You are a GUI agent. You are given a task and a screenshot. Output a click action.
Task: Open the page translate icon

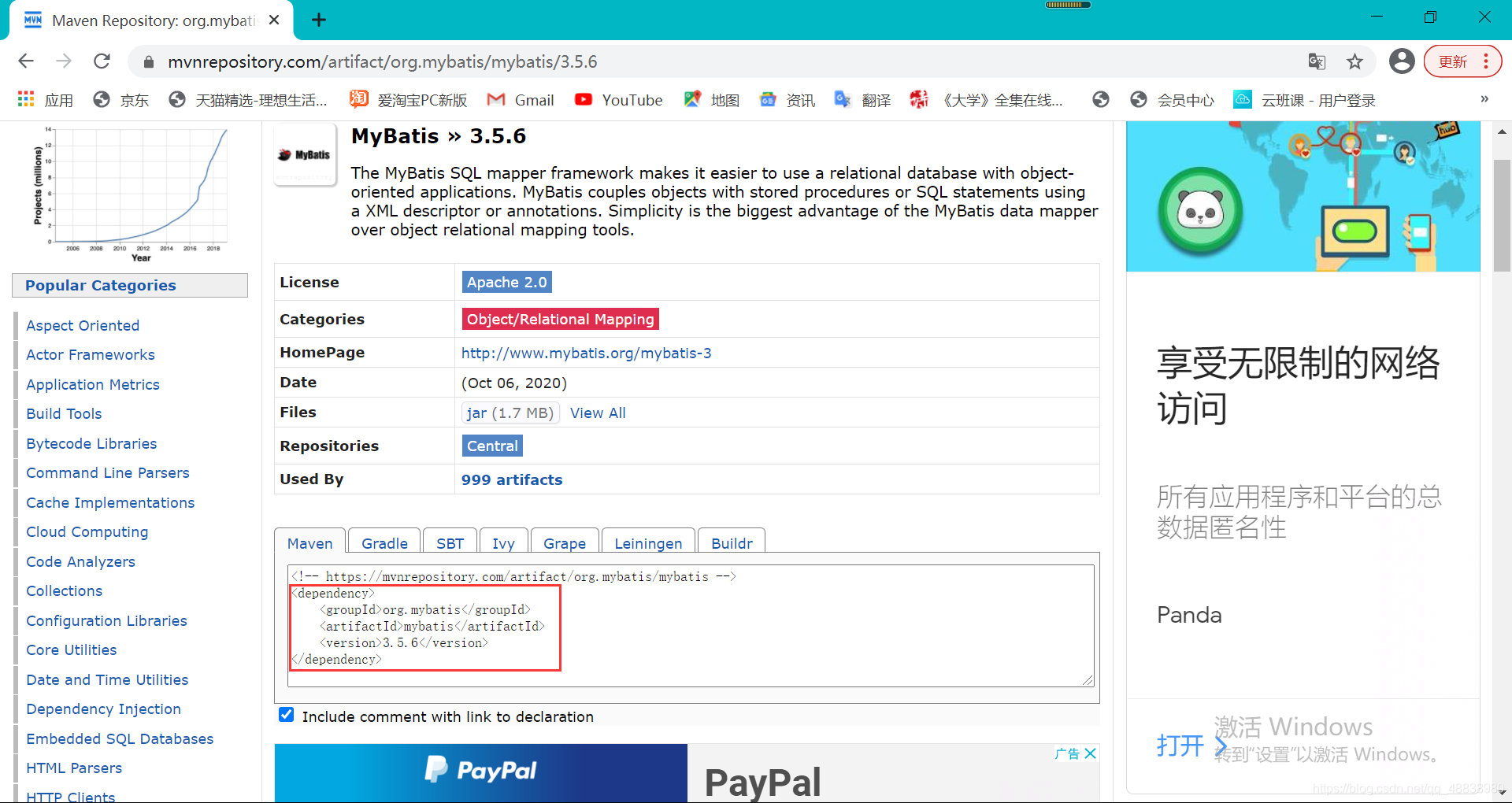pos(1317,61)
